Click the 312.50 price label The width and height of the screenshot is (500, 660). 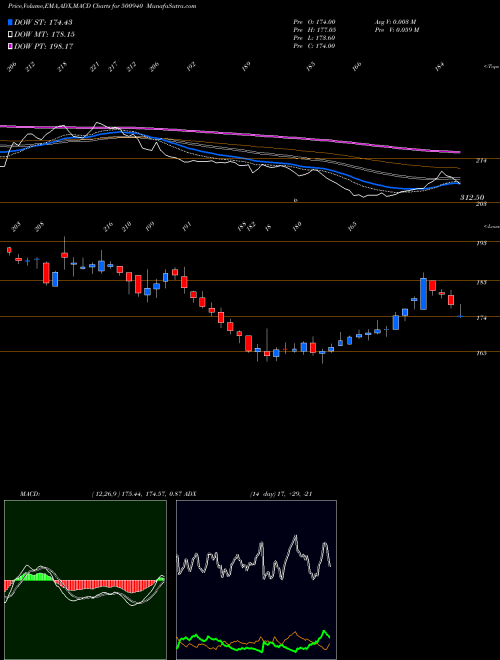[x=472, y=197]
